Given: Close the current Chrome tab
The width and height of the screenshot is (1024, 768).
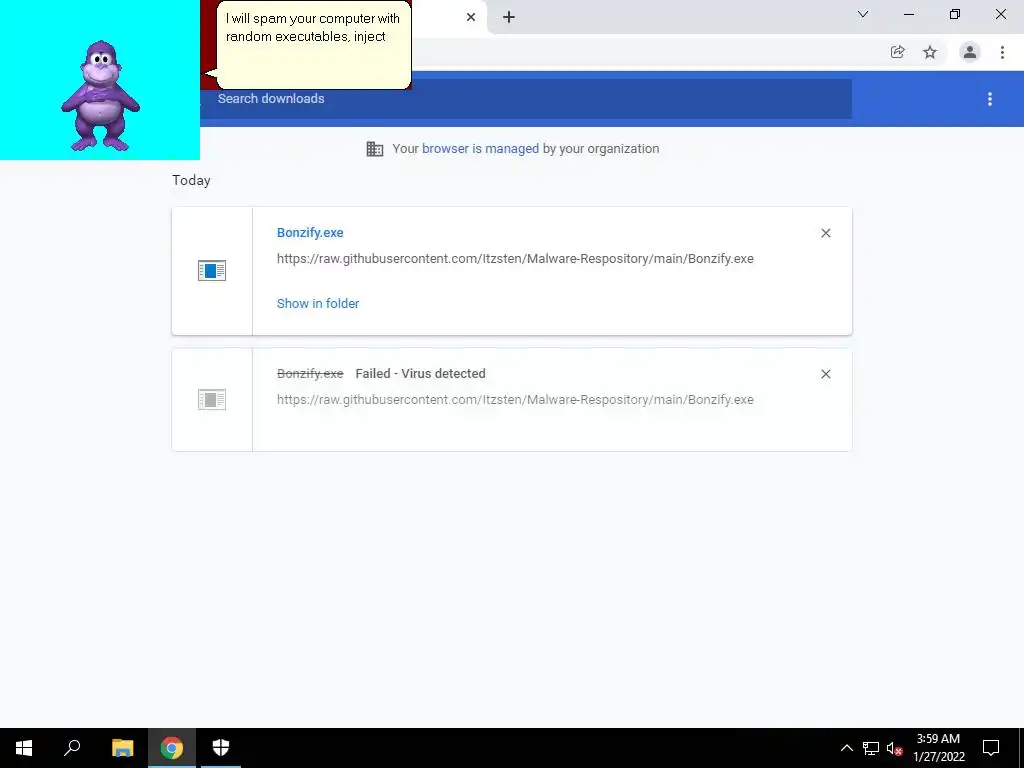Looking at the screenshot, I should point(471,17).
